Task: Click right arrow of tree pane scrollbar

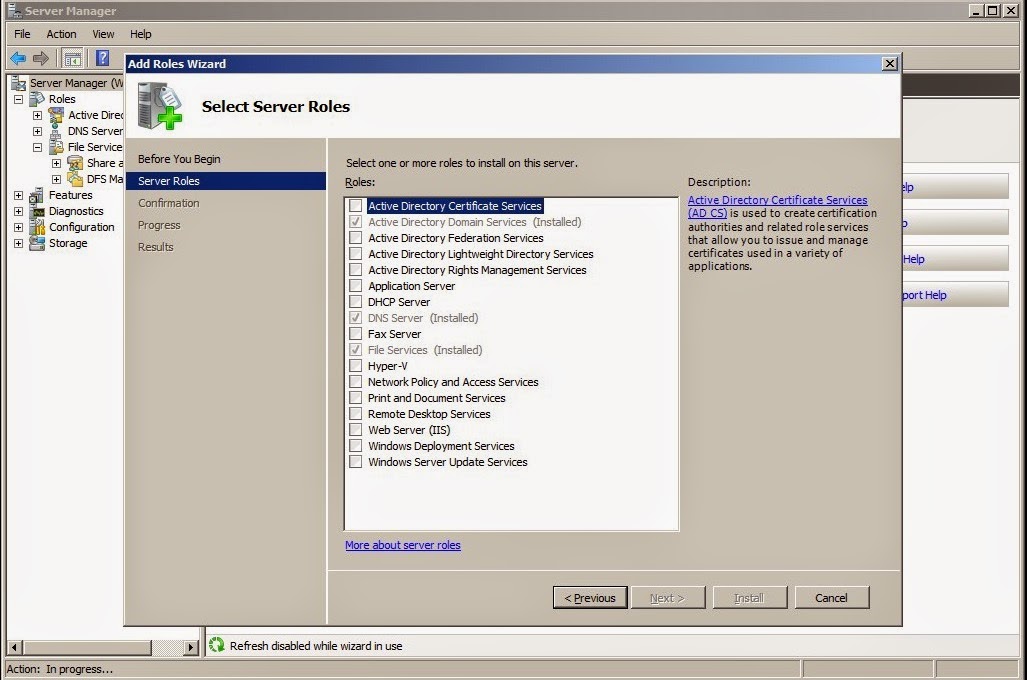Action: tap(191, 647)
